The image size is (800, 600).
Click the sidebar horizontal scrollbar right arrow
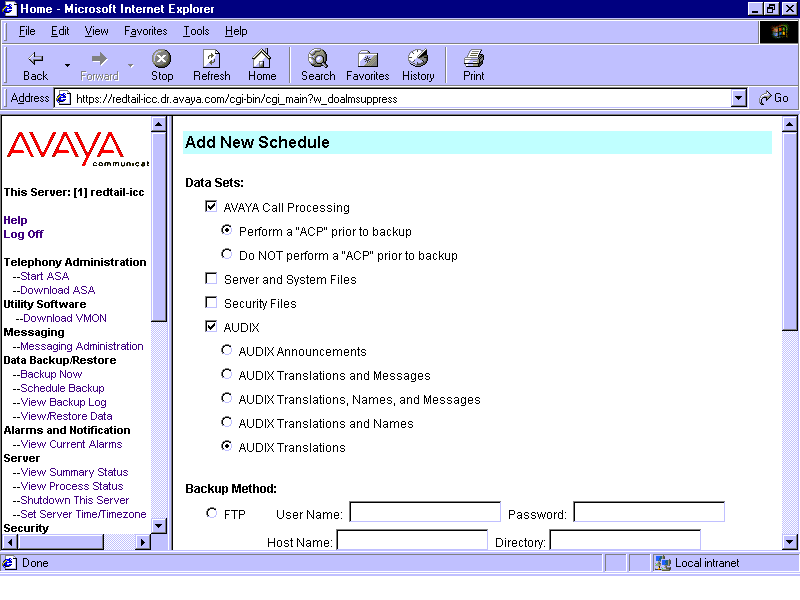[x=143, y=542]
